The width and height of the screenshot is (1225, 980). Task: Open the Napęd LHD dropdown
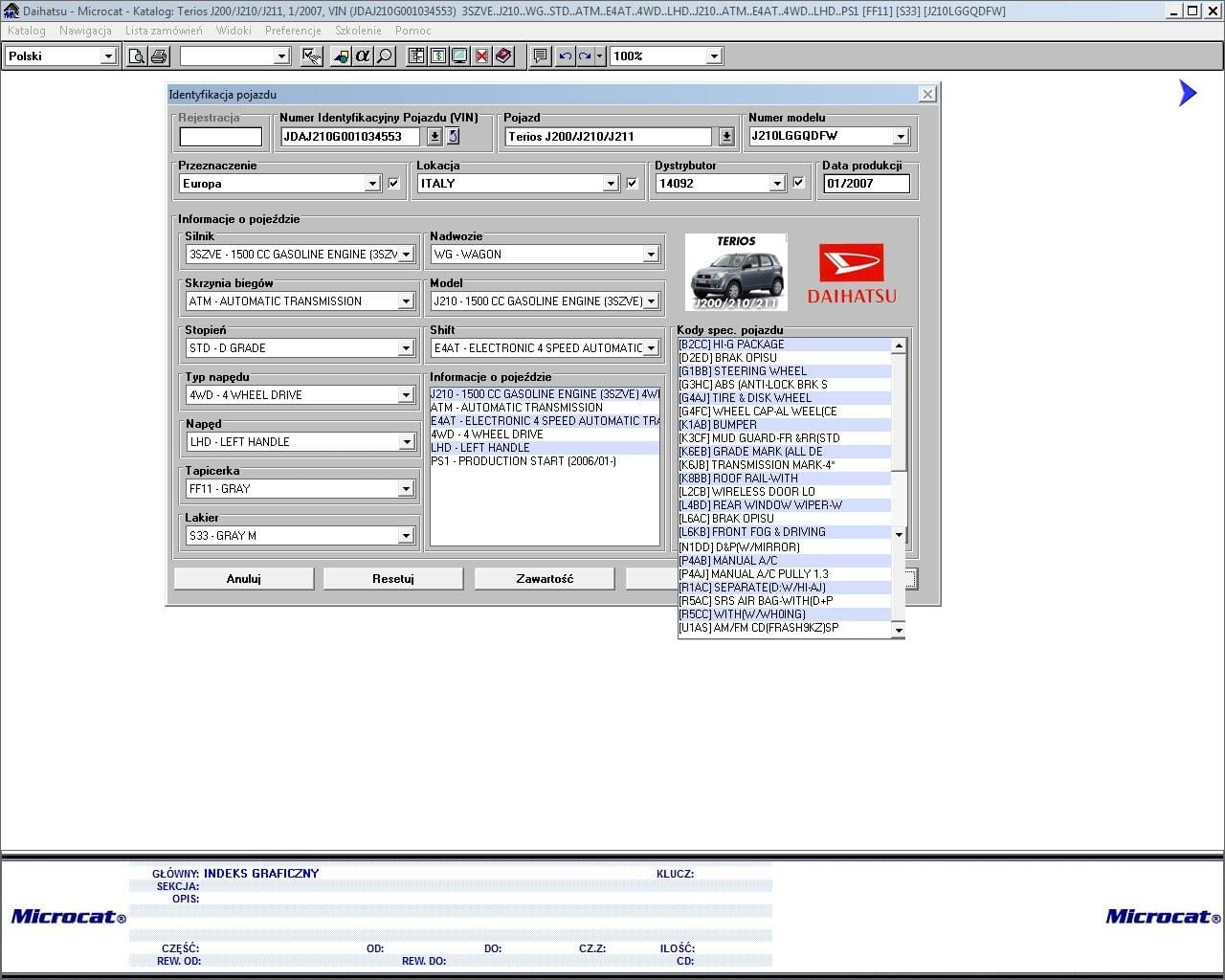coord(406,442)
